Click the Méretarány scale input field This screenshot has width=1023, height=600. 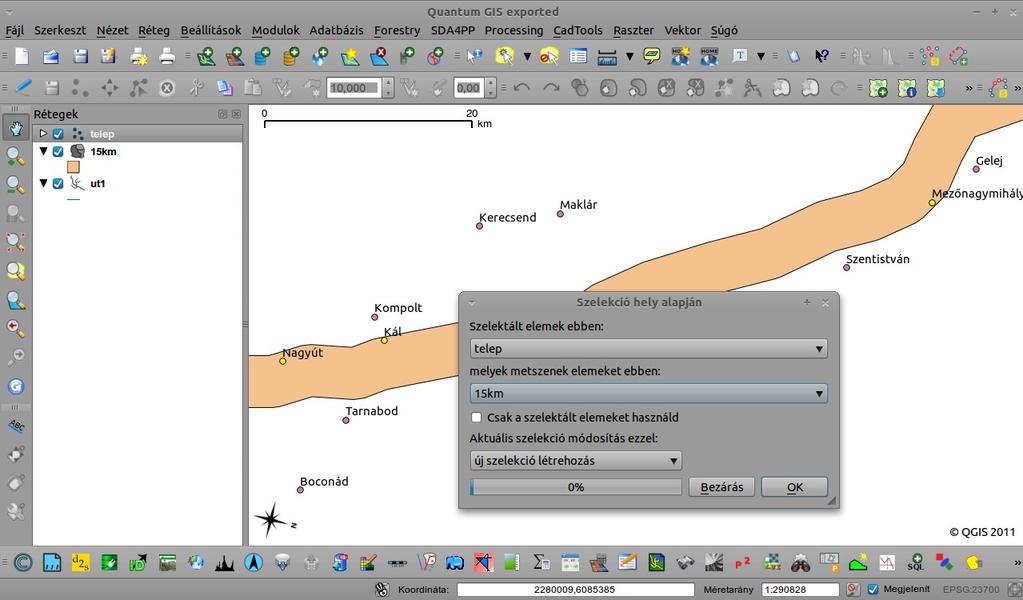(801, 590)
